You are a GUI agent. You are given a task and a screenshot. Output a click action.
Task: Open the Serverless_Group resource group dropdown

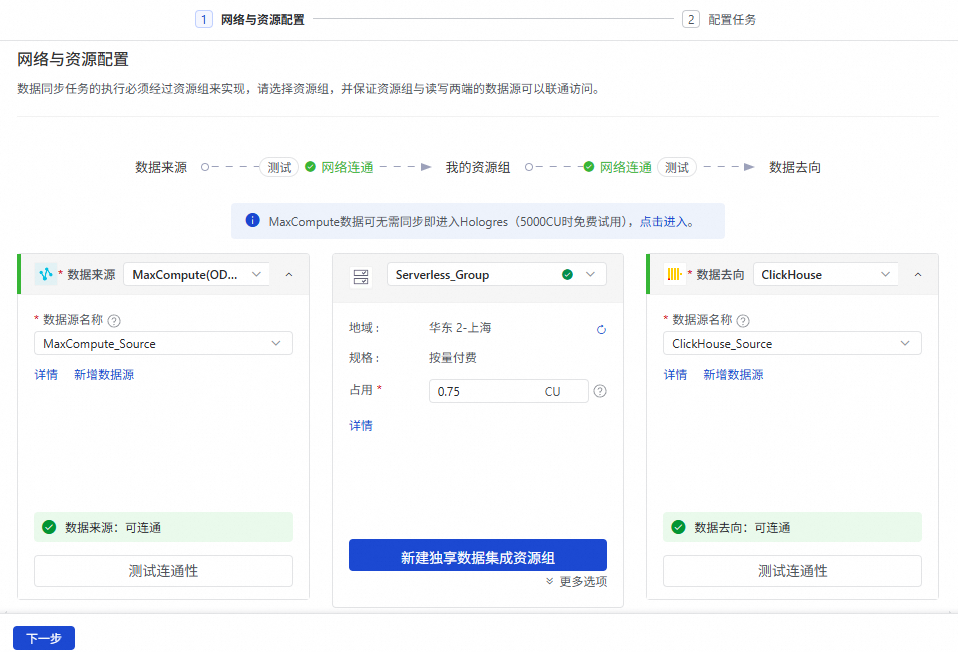pyautogui.click(x=497, y=274)
